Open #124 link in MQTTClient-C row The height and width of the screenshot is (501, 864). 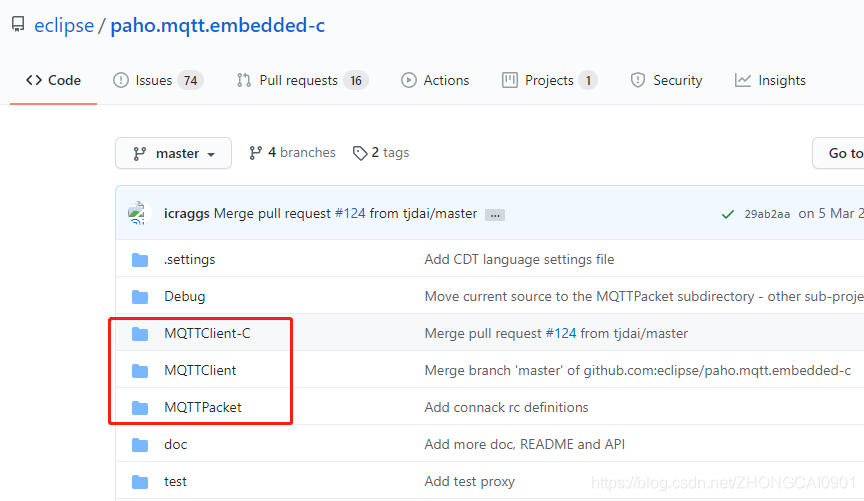tap(560, 333)
